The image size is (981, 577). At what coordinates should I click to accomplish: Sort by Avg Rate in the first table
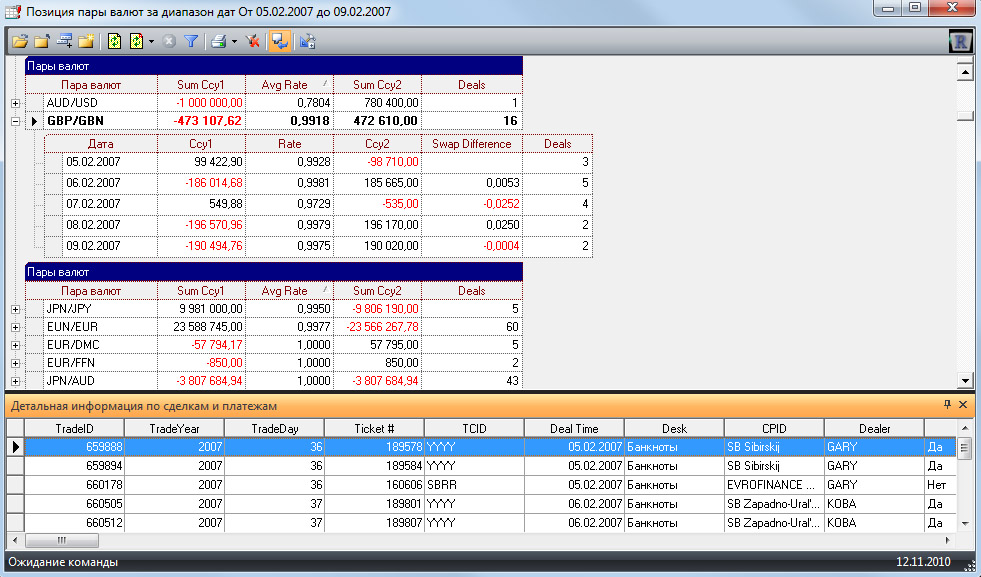pyautogui.click(x=289, y=84)
